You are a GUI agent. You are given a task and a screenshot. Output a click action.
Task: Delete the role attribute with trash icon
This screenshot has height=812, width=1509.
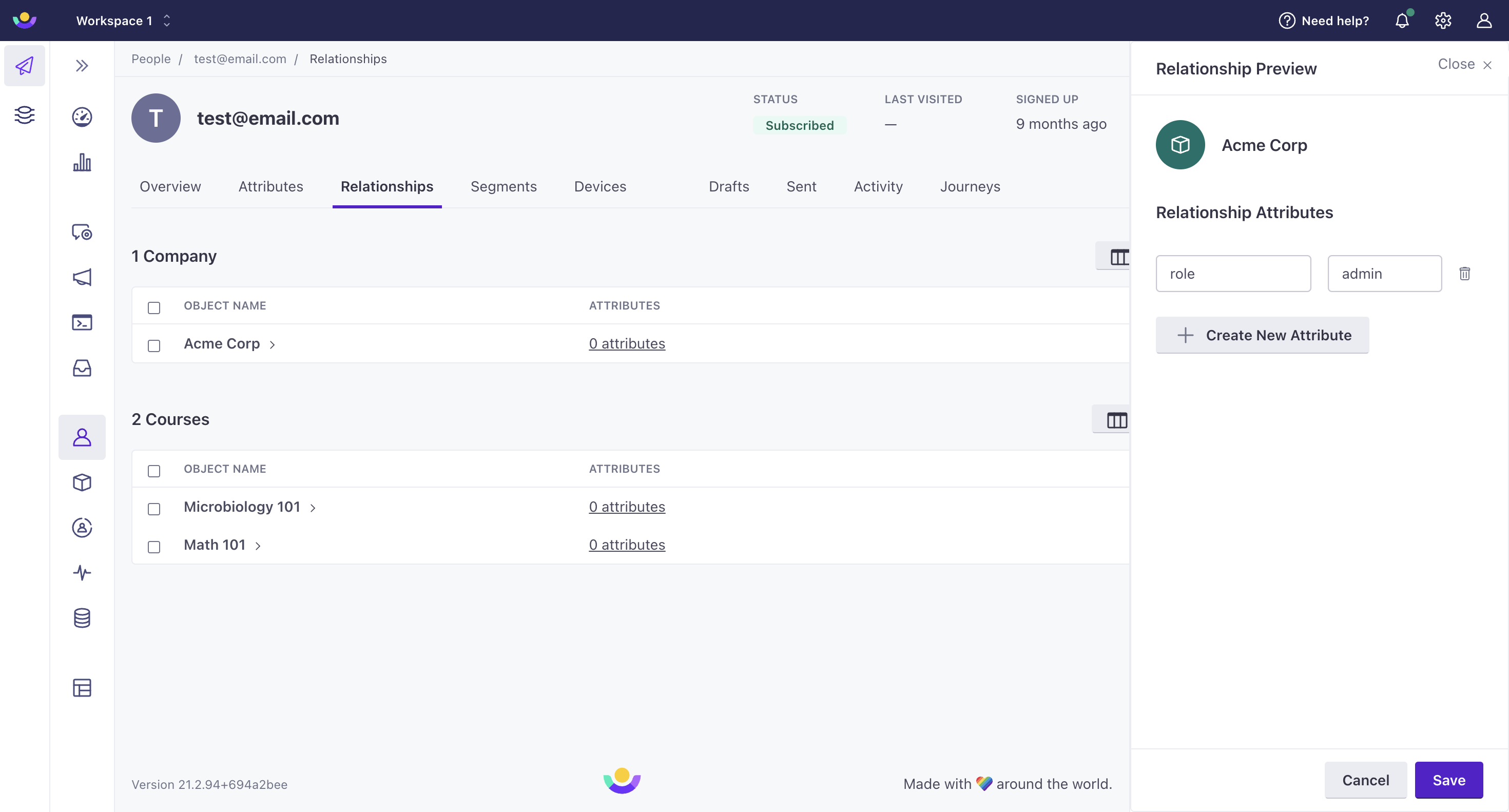1464,274
